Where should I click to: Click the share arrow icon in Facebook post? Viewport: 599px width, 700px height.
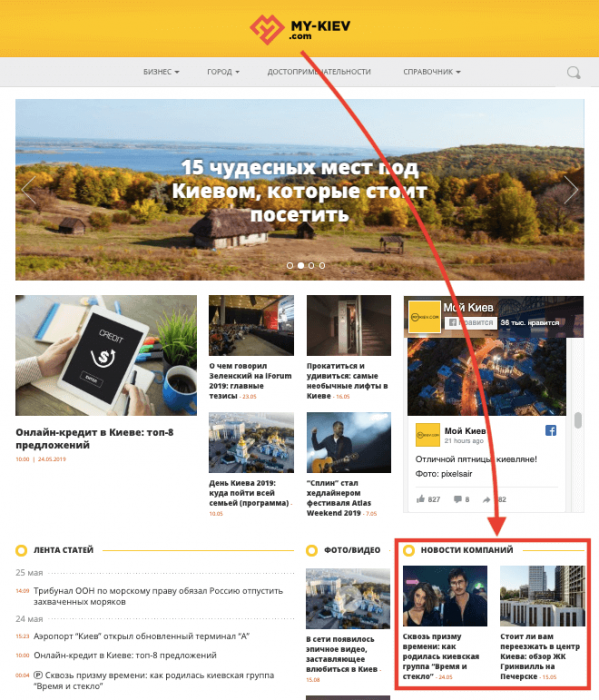[486, 500]
